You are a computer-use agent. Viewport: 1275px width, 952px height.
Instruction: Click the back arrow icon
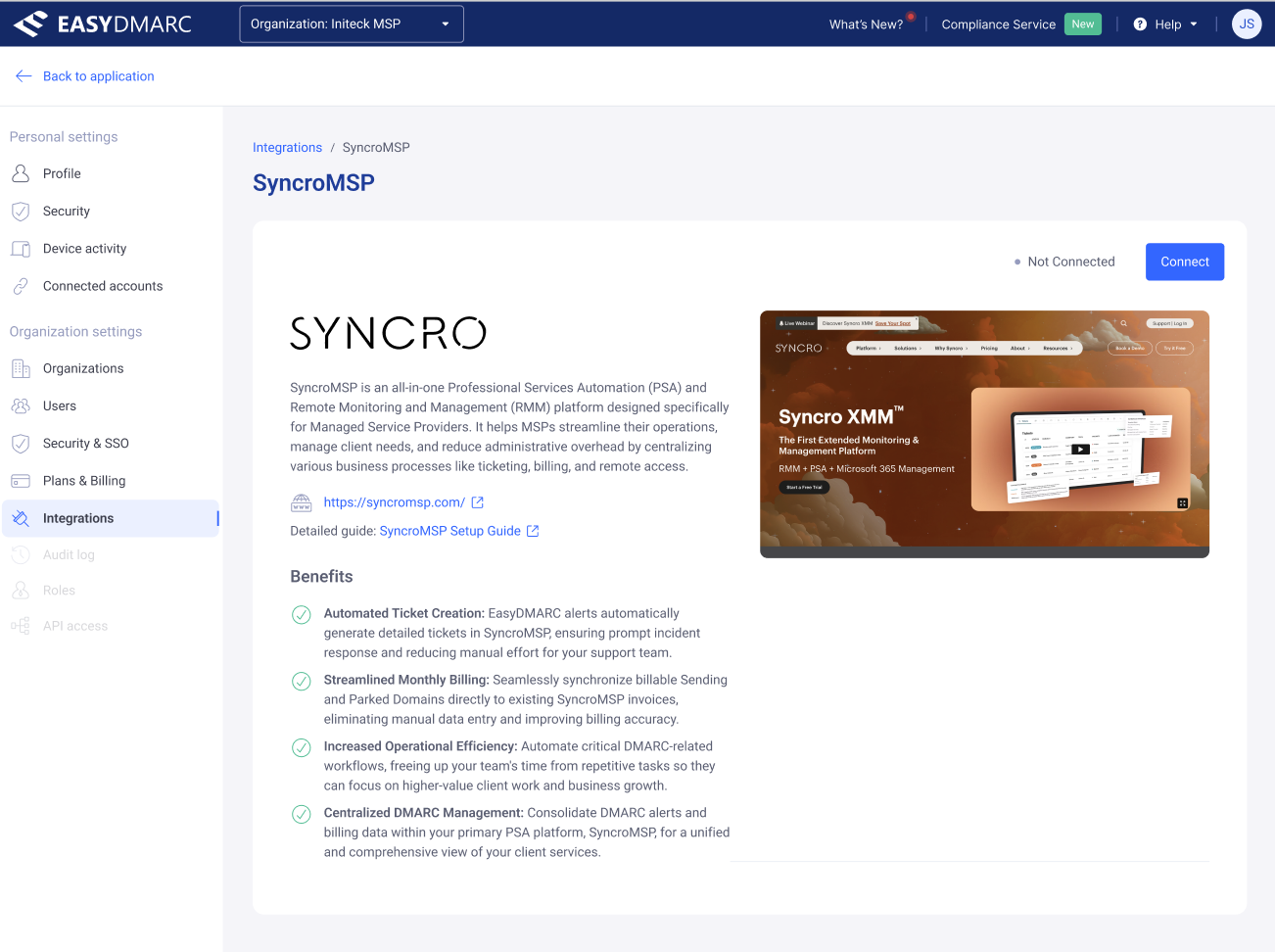point(24,76)
